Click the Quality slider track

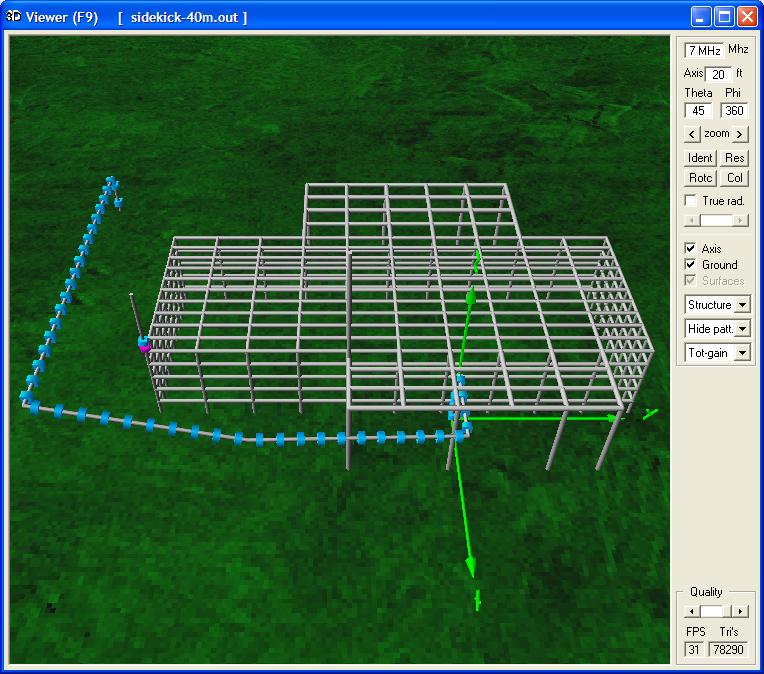[x=716, y=611]
